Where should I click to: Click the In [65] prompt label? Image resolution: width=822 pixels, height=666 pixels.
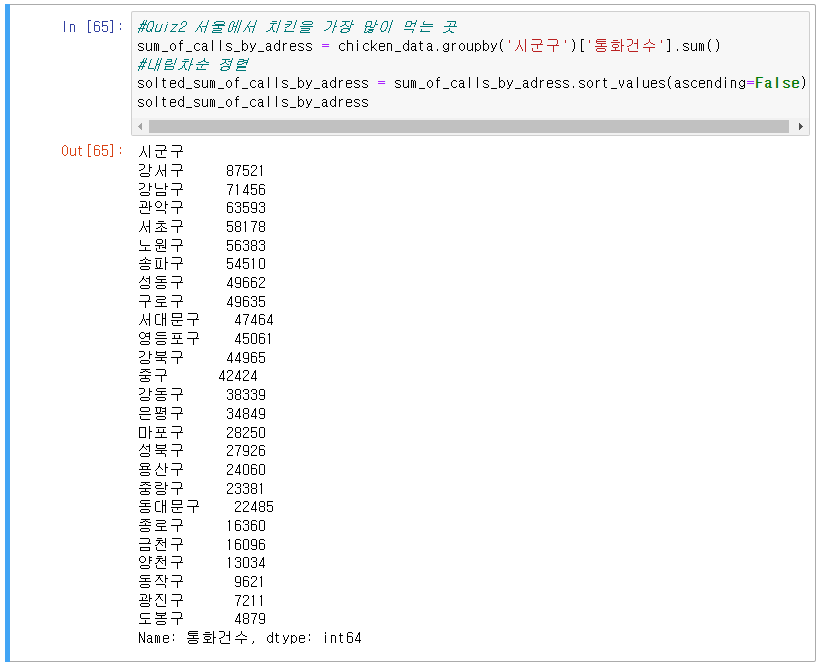coord(92,27)
